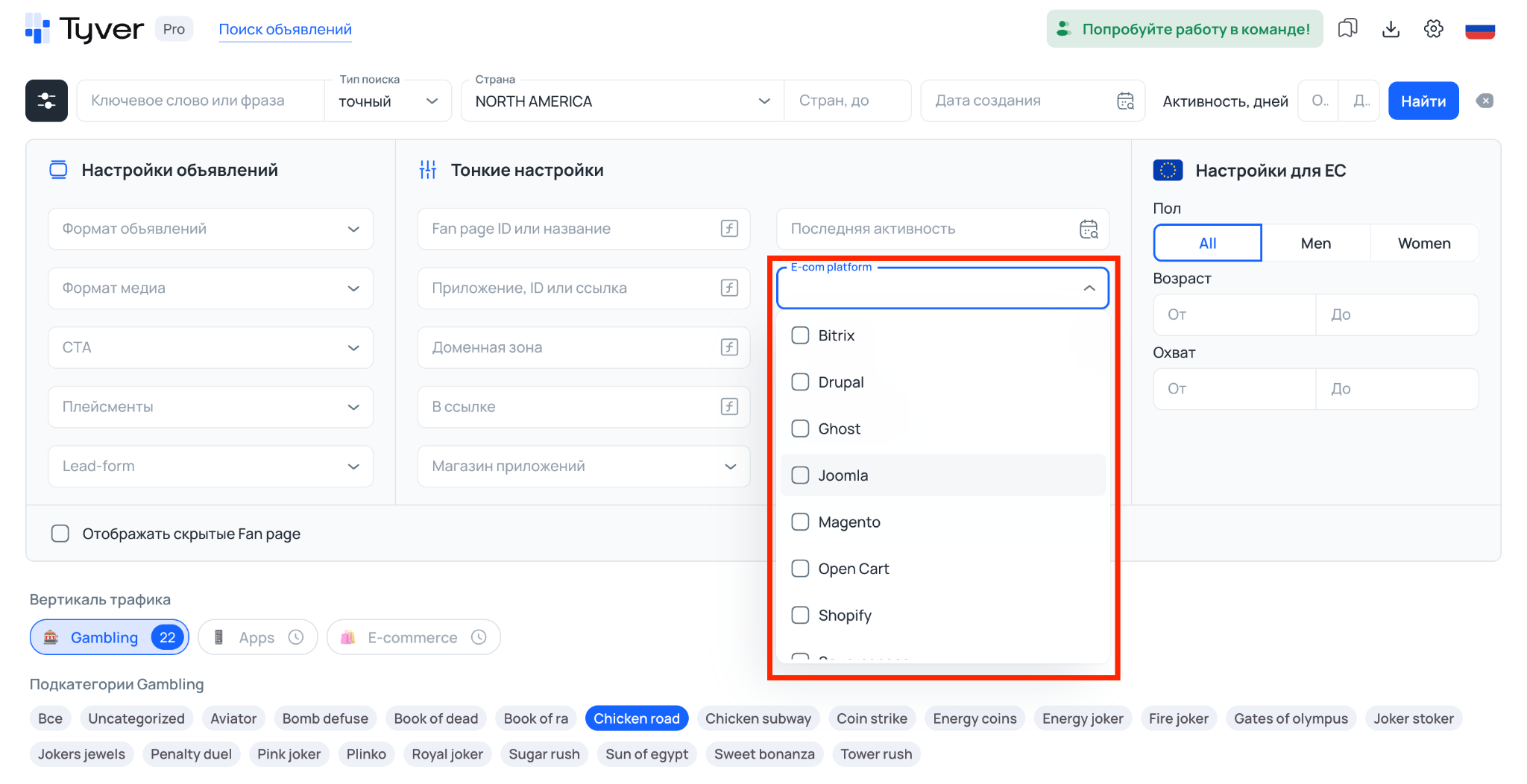
Task: Open Тип поиска dropdown
Action: tap(388, 101)
